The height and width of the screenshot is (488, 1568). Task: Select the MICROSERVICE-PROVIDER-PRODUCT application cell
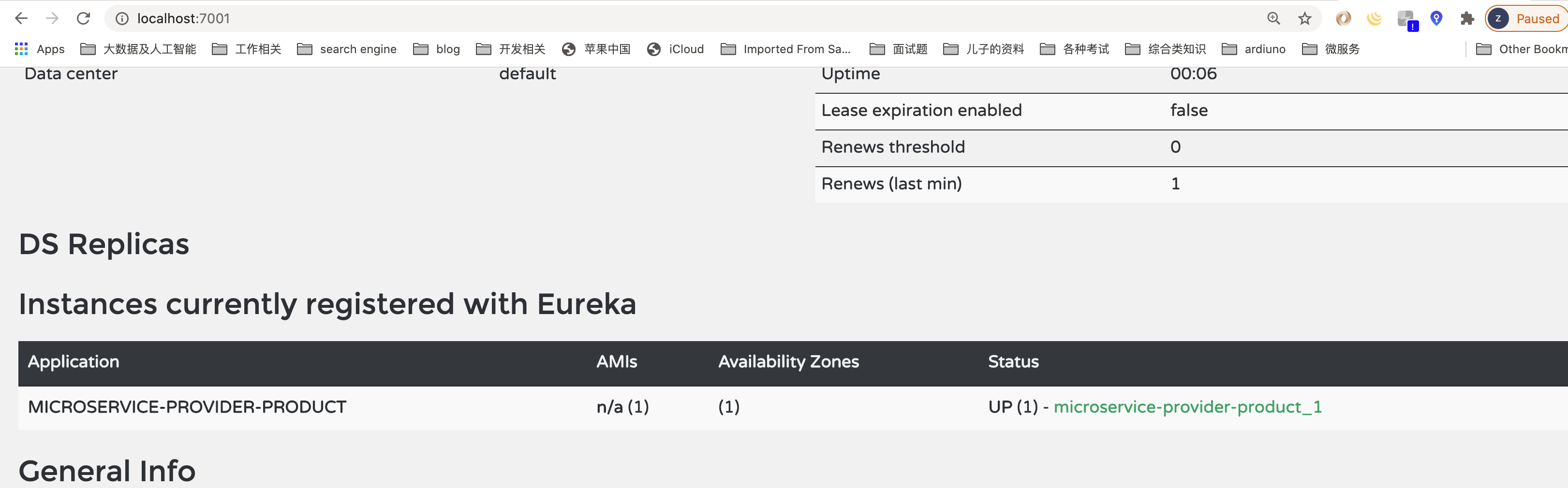pyautogui.click(x=187, y=406)
